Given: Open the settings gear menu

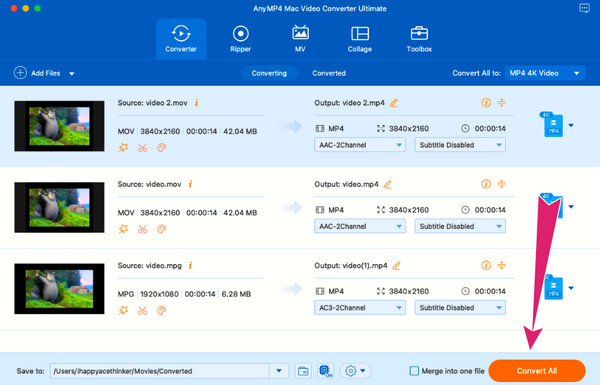Looking at the screenshot, I should coord(355,370).
